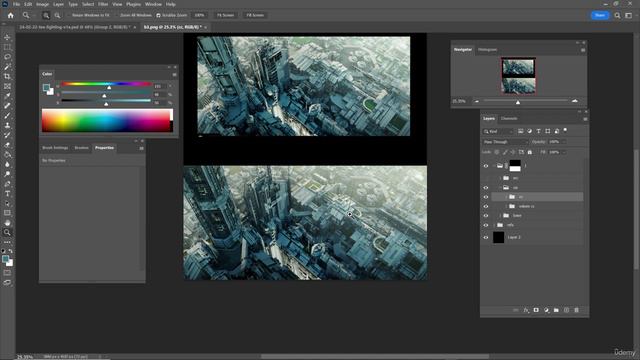Switch to the Histogram tab
This screenshot has width=640, height=360.
487,50
